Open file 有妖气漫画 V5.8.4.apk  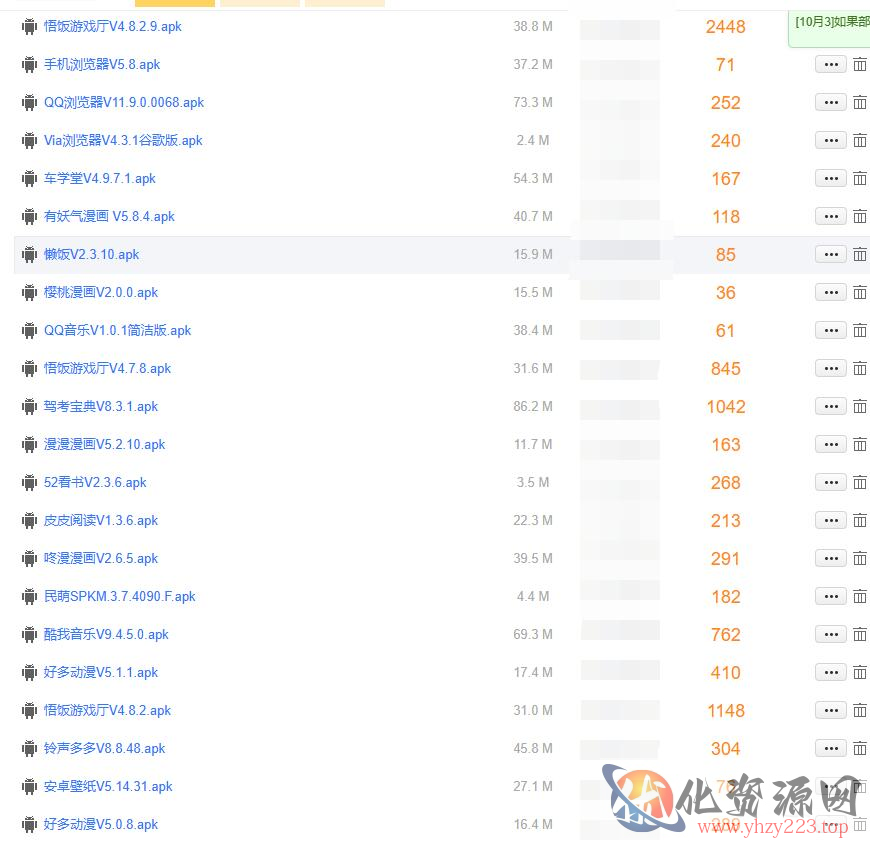tap(109, 217)
